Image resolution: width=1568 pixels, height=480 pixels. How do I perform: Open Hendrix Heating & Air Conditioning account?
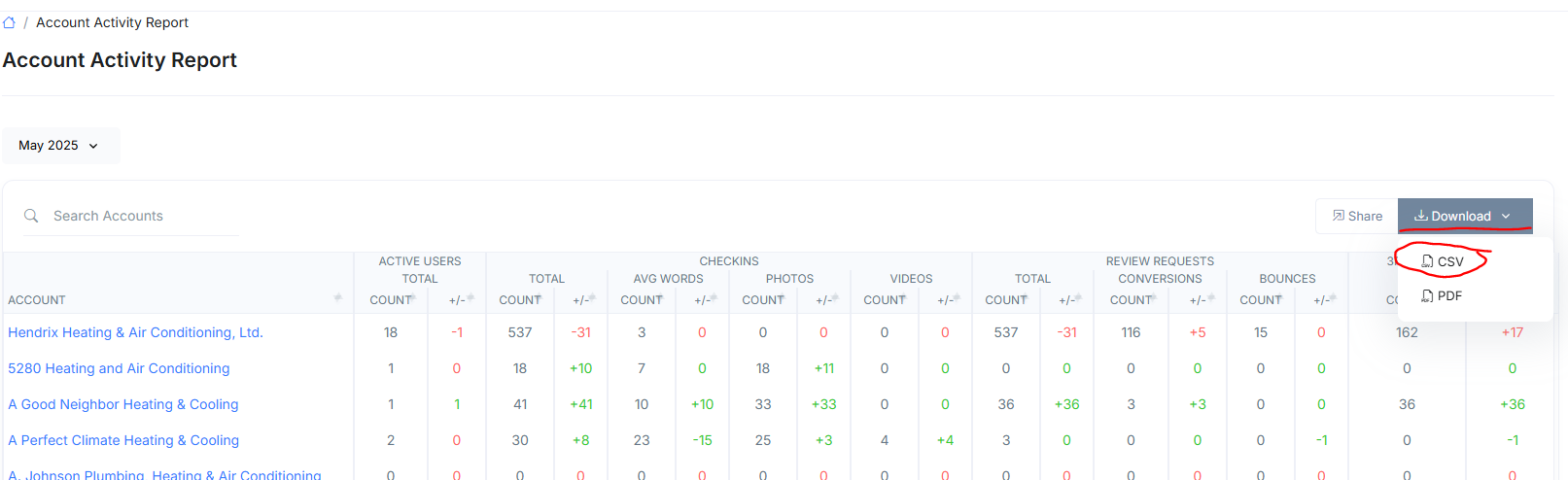(135, 332)
